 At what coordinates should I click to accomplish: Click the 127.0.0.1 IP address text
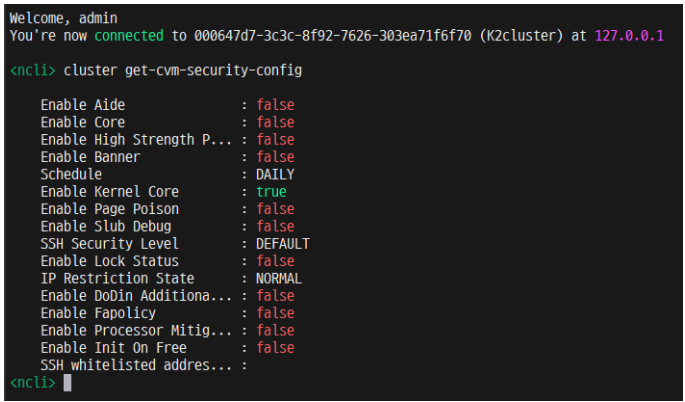click(630, 36)
